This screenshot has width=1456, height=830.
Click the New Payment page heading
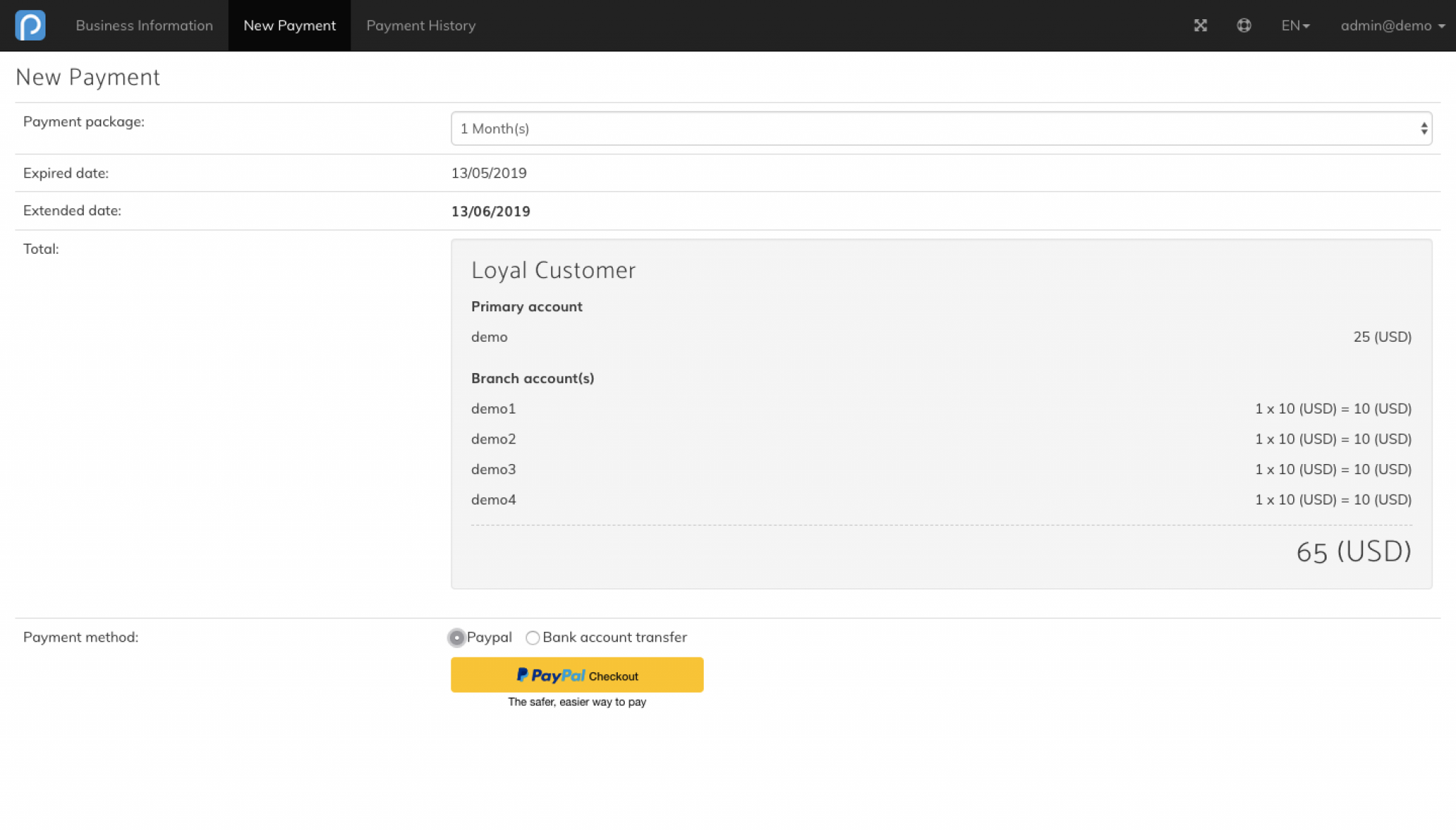87,77
